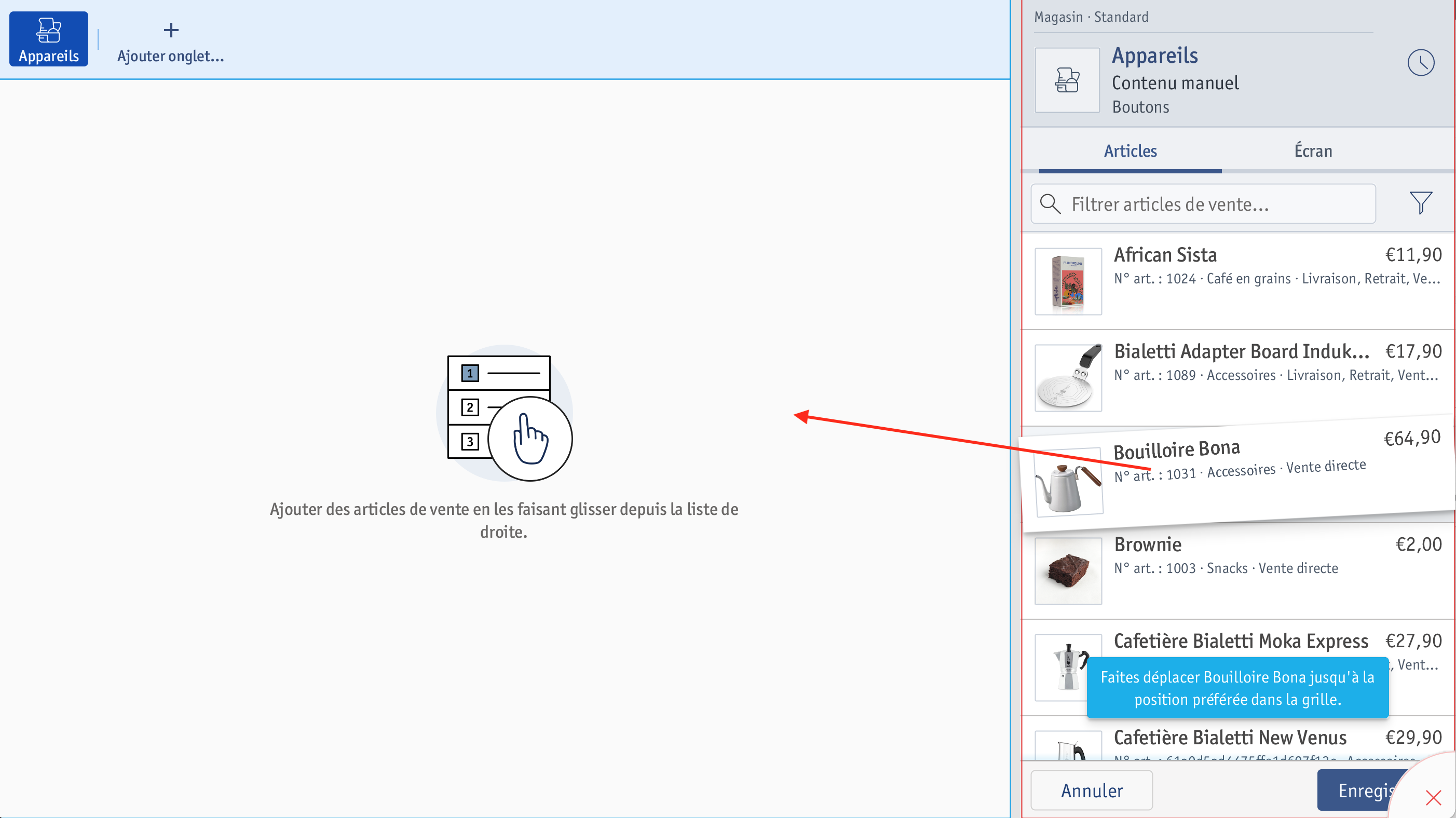Switch to the Articles tab
This screenshot has width=1456, height=818.
pyautogui.click(x=1131, y=151)
